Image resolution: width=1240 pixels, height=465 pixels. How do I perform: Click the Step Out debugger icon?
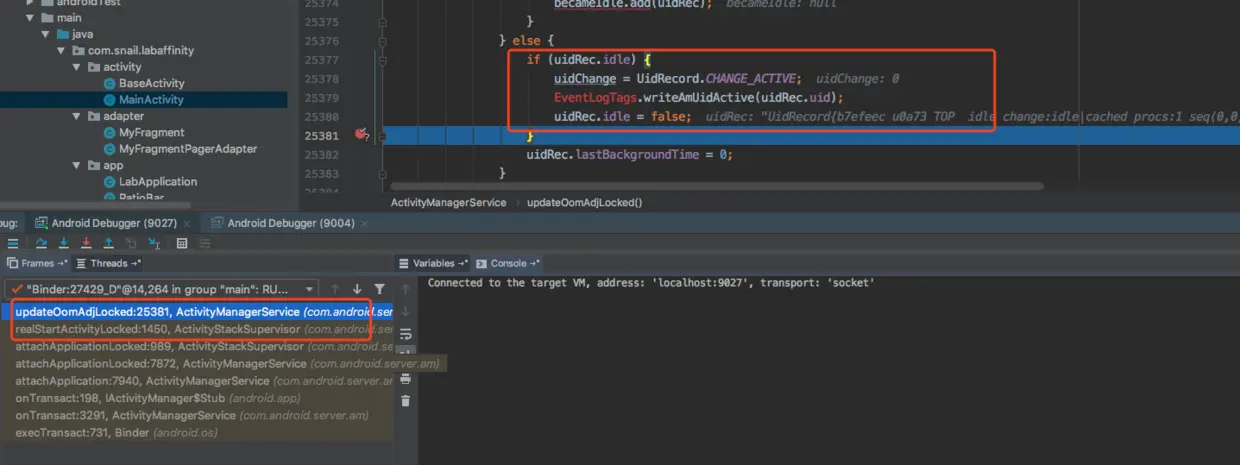tap(109, 243)
